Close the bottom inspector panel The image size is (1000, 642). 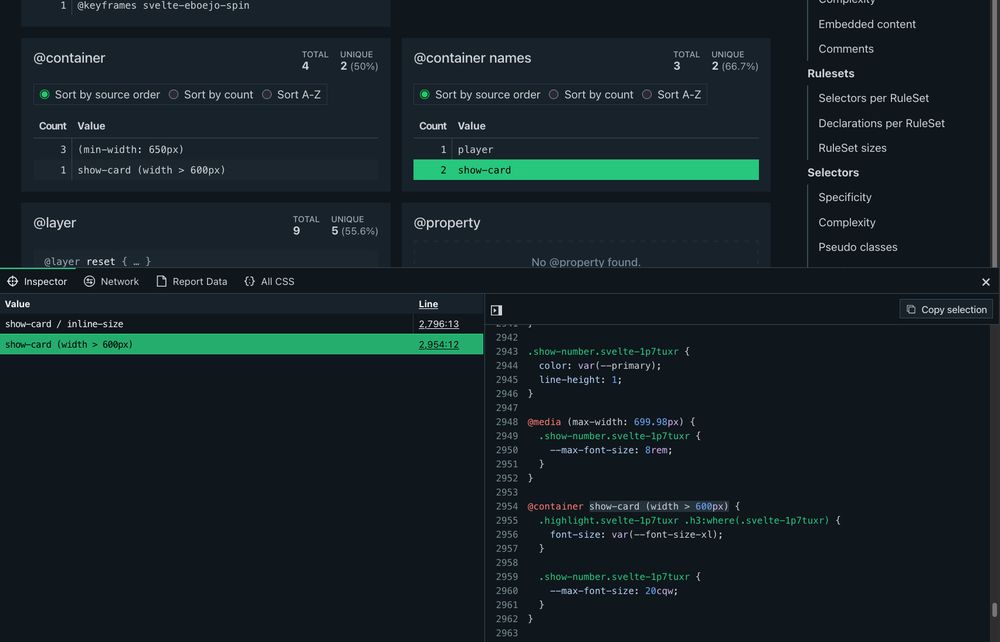(x=985, y=282)
